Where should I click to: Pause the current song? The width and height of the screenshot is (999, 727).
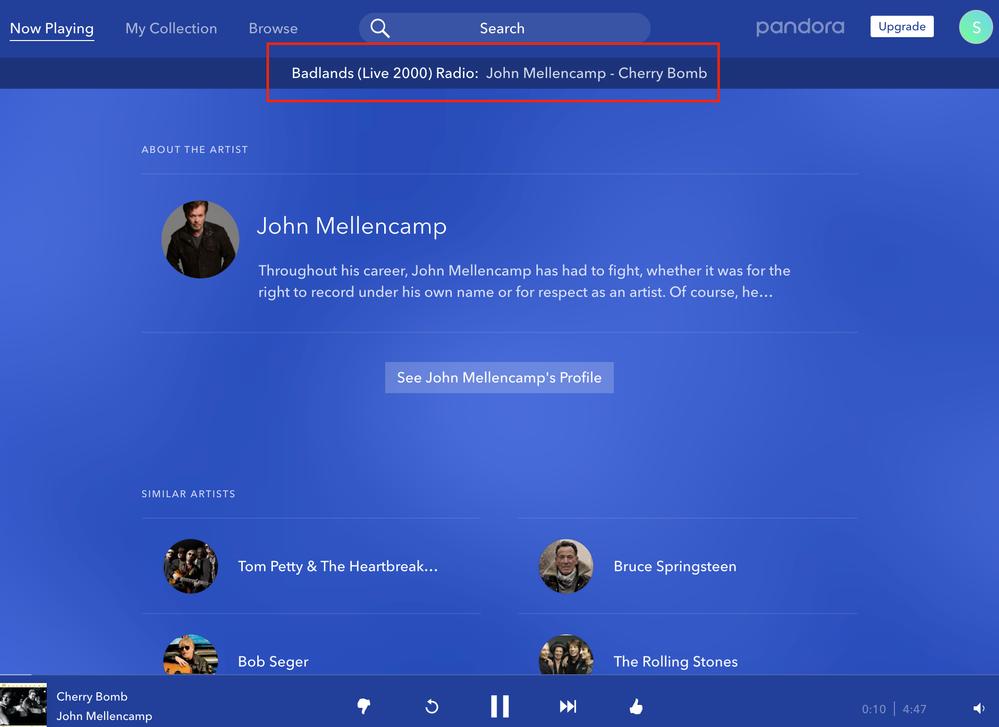click(500, 707)
